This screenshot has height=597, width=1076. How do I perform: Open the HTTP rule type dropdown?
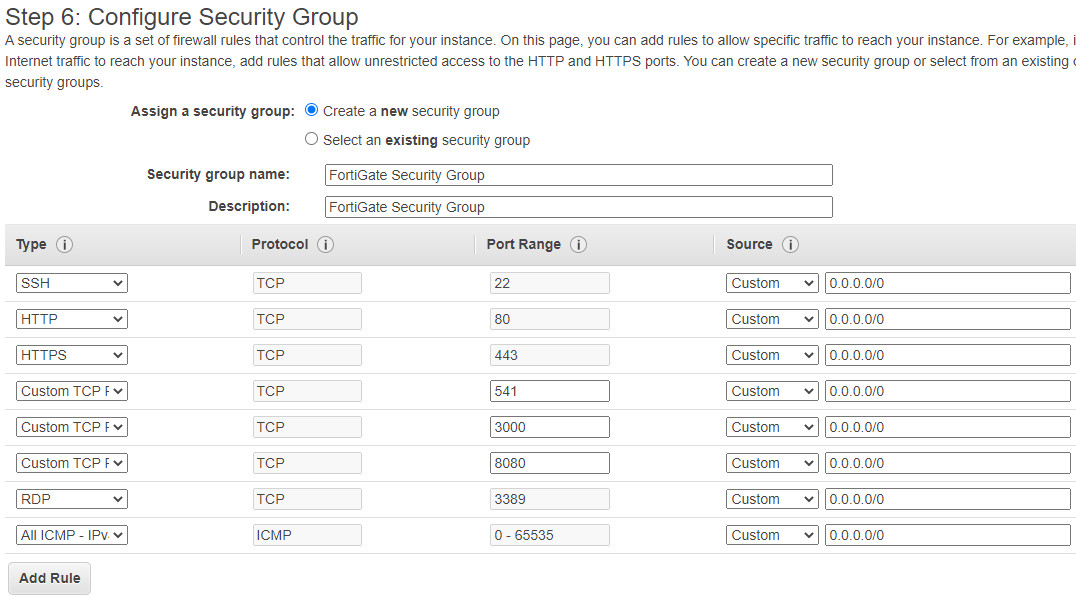(72, 319)
